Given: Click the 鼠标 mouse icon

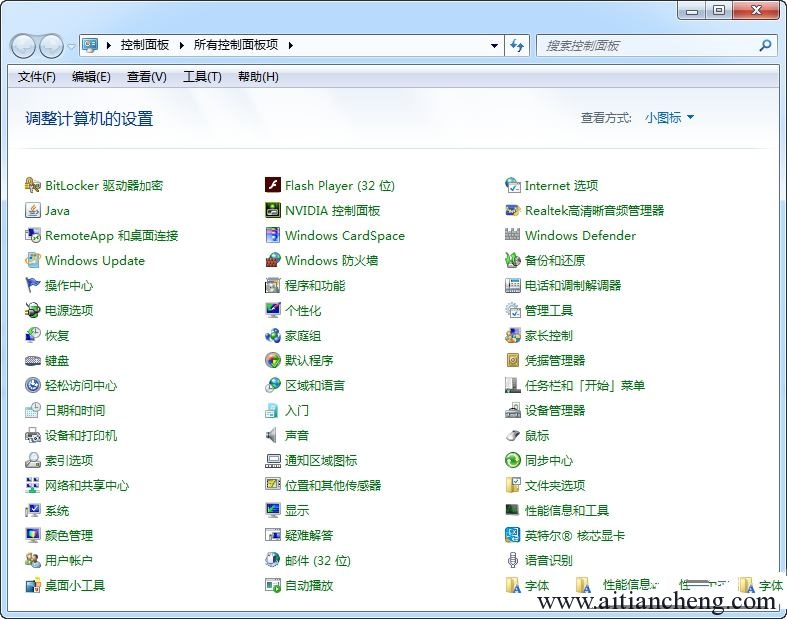Looking at the screenshot, I should click(512, 435).
